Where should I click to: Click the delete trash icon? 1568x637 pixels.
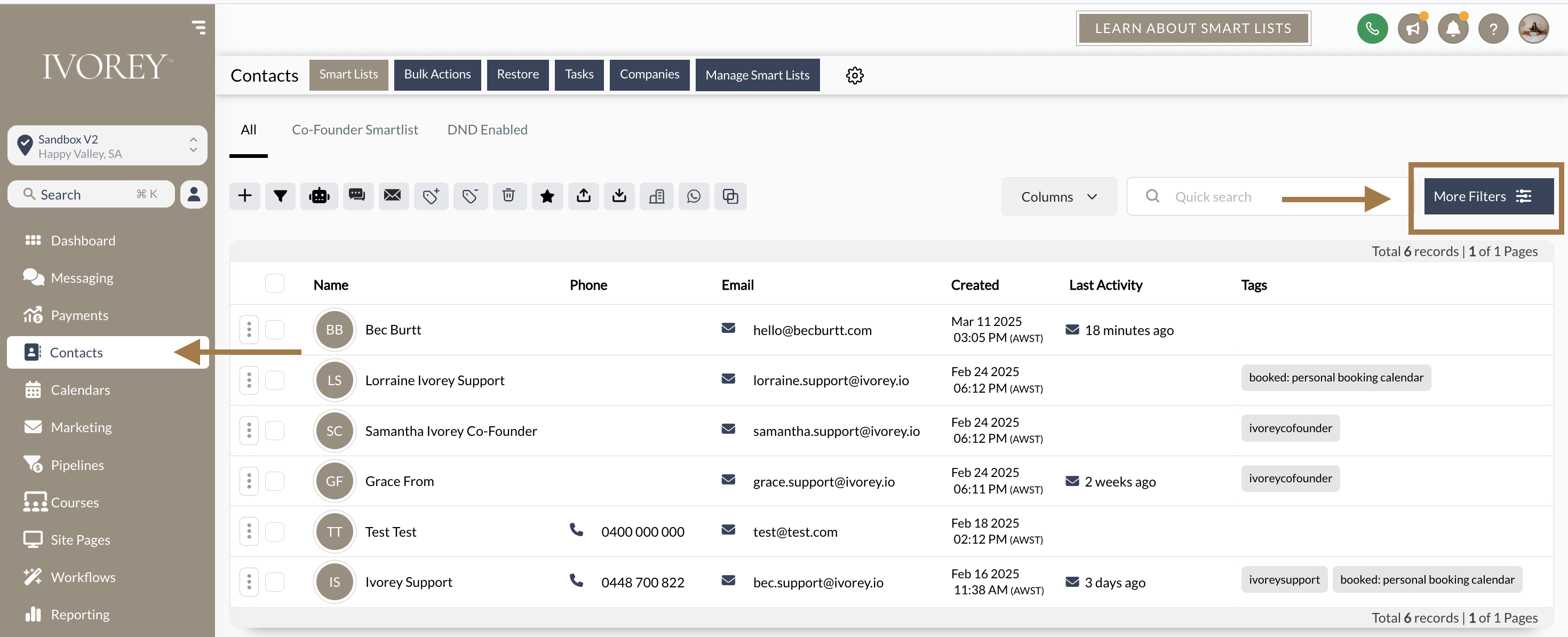click(x=509, y=196)
